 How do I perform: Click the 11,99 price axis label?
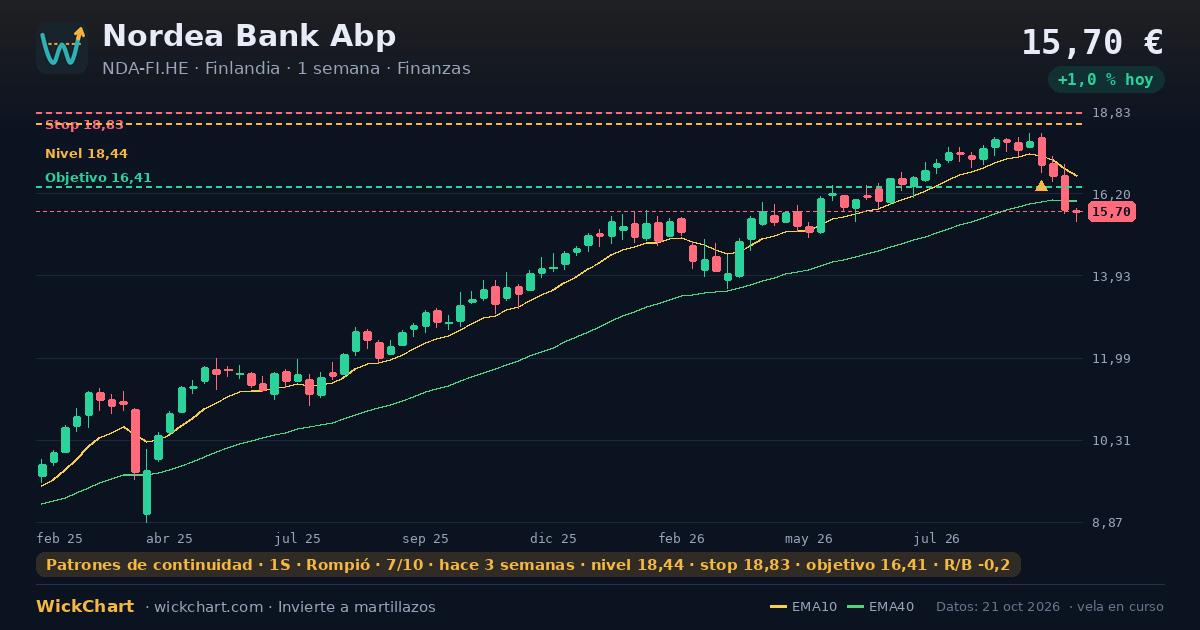click(x=1111, y=359)
